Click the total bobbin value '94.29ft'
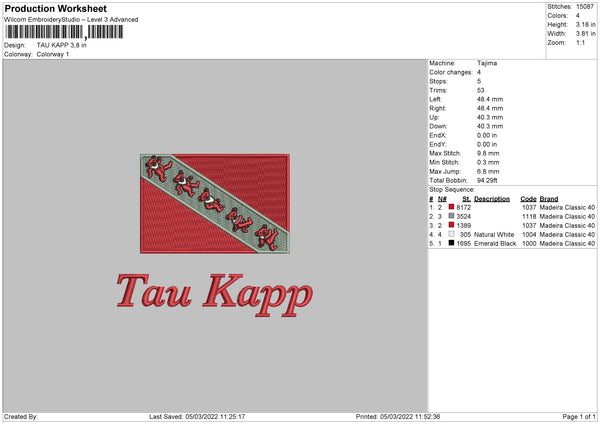 tap(487, 180)
